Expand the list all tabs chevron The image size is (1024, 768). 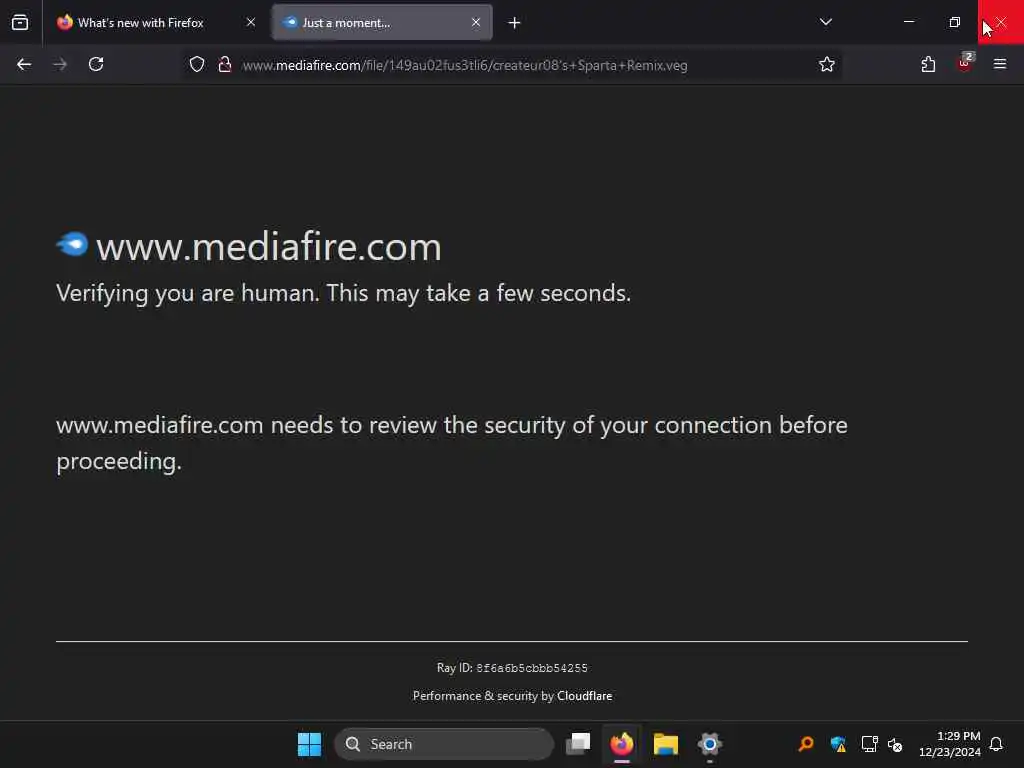[x=825, y=22]
